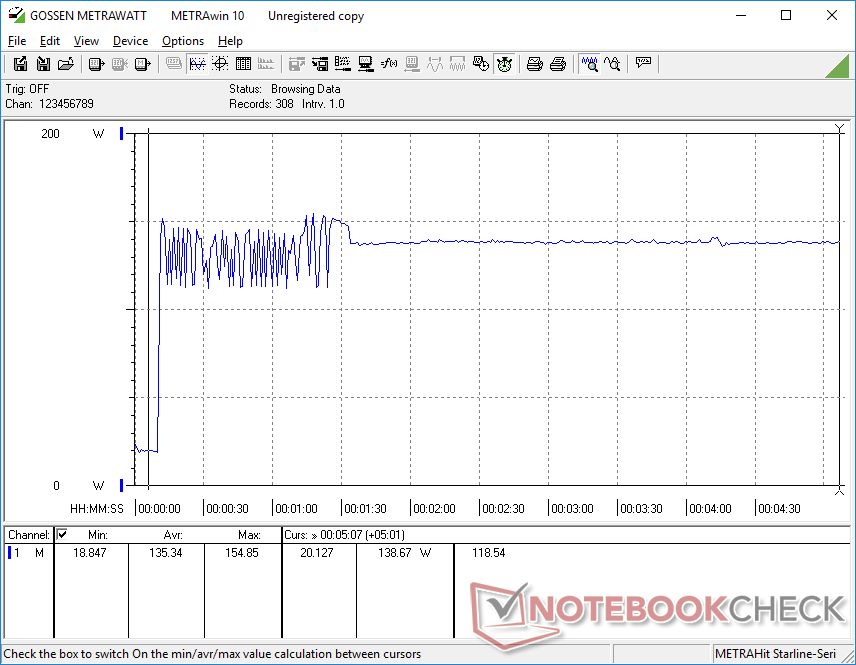856x665 pixels.
Task: Click the 'Chan: 123456789' label
Action: pyautogui.click(x=49, y=104)
